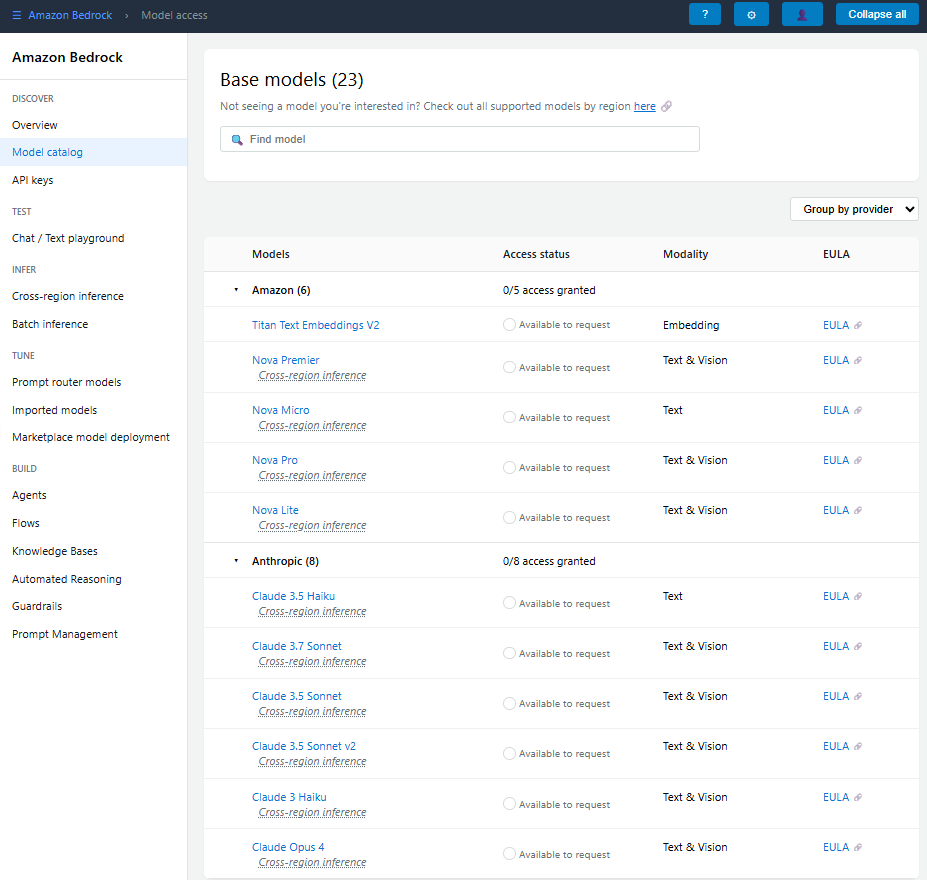This screenshot has height=880, width=927.
Task: Click link icon next to Claude Opus 4 EULA
Action: click(858, 847)
